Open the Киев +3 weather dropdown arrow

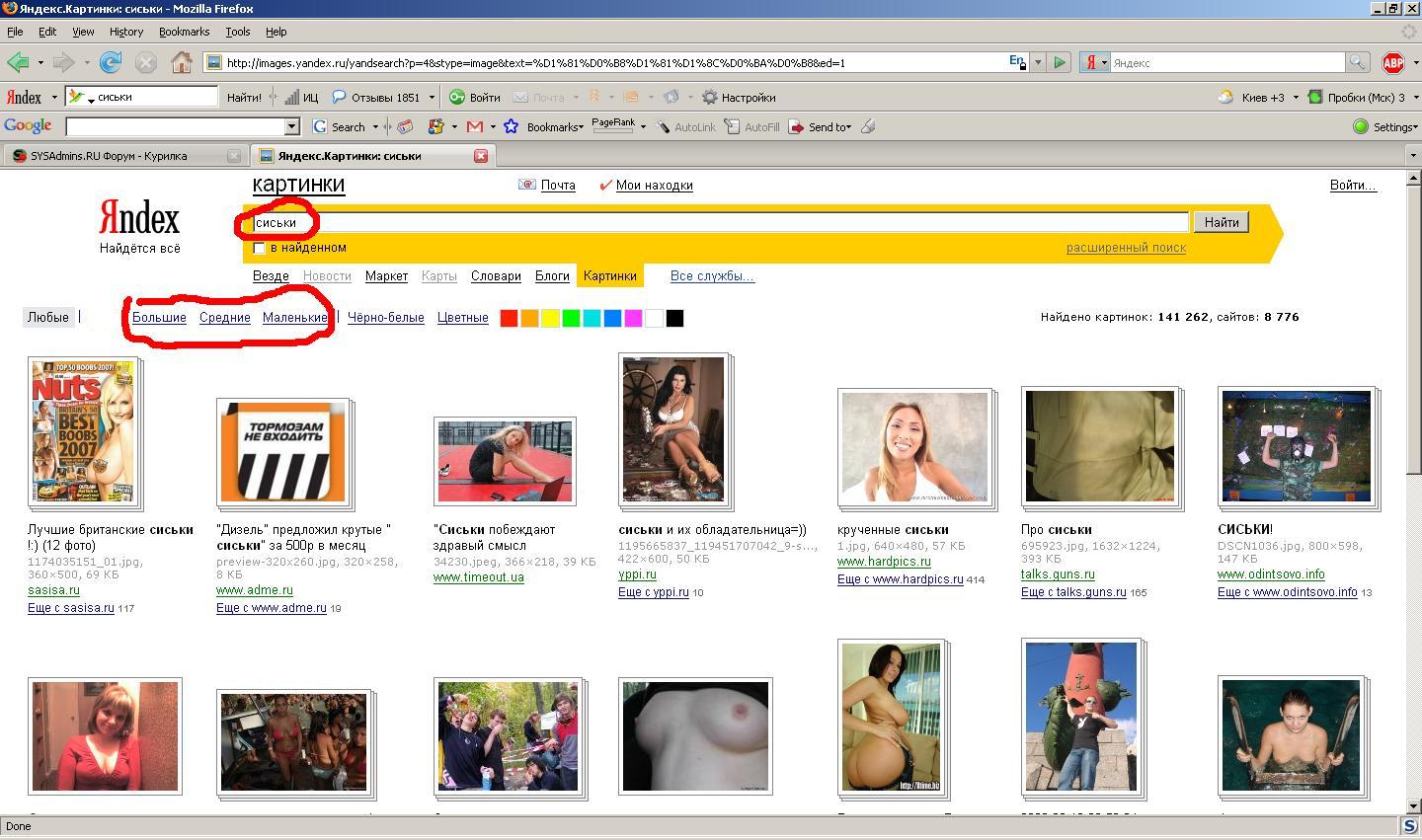click(x=1296, y=98)
